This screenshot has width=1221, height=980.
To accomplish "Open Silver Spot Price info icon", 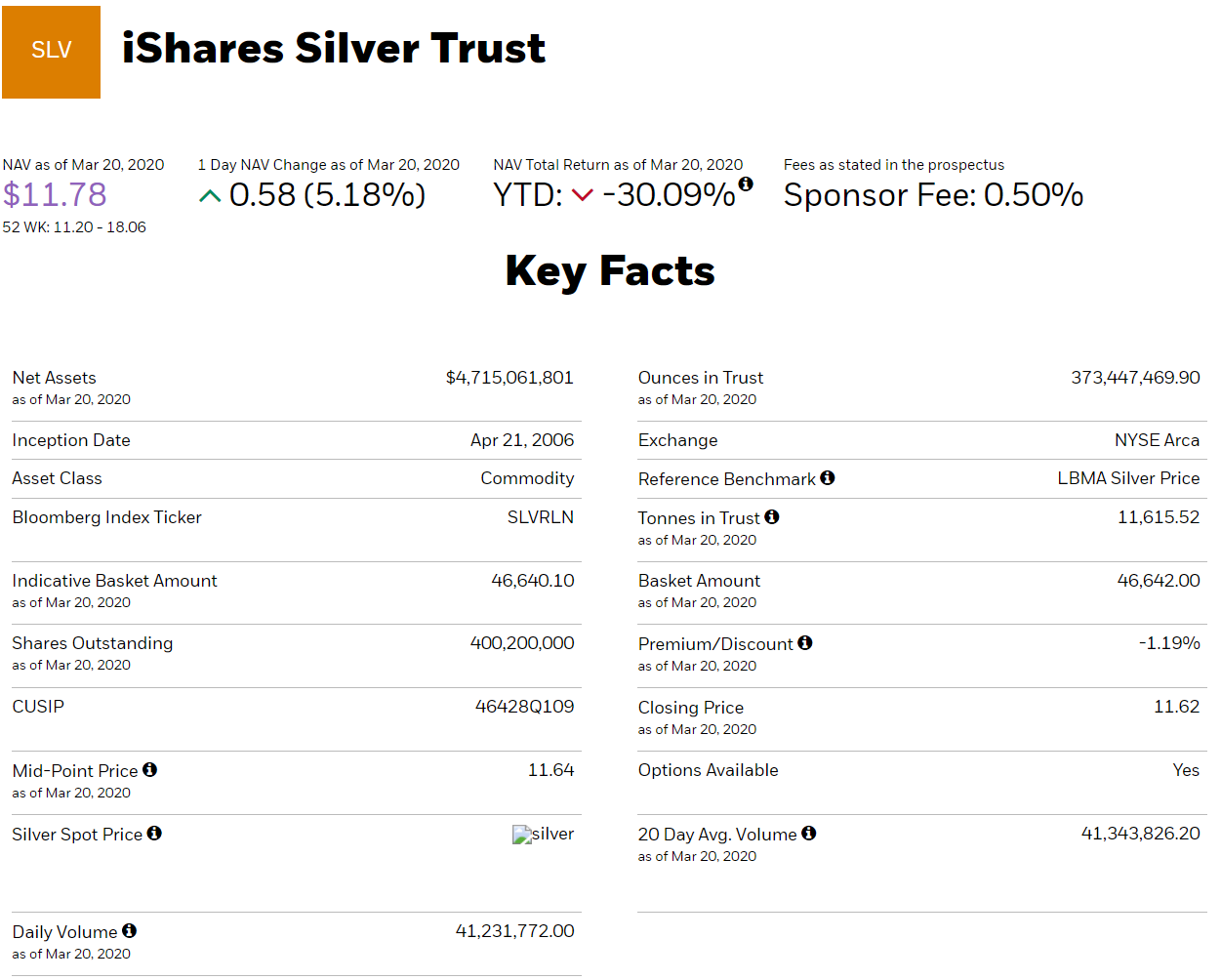I will (154, 833).
